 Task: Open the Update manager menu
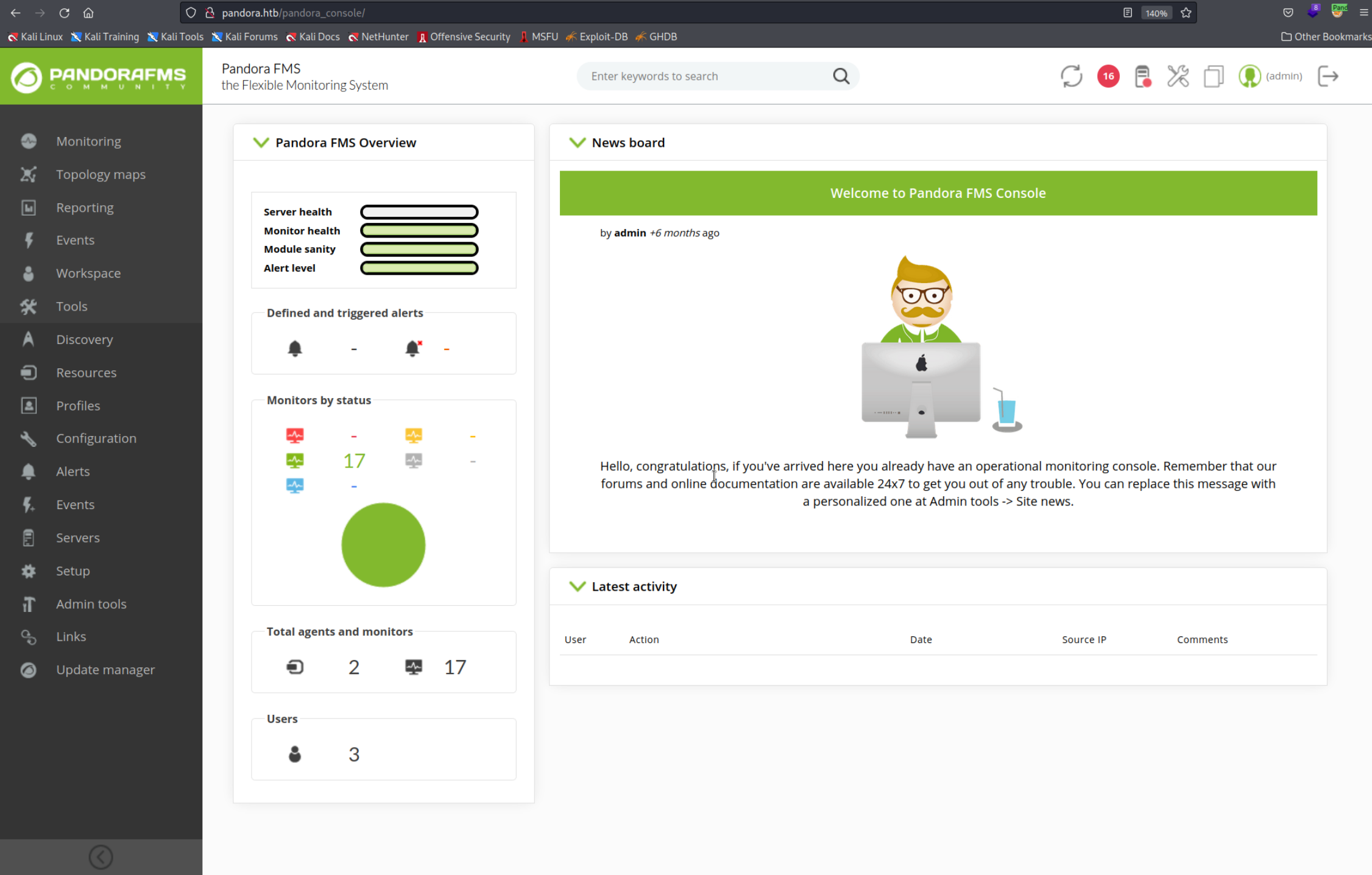coord(105,670)
